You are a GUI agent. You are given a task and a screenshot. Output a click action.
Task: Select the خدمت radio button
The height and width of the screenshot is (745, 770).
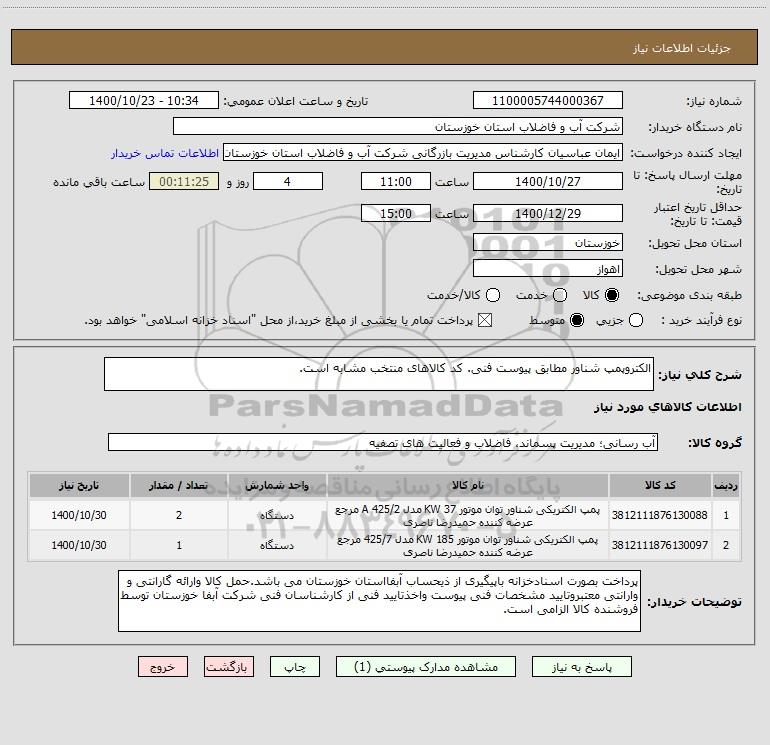(560, 295)
